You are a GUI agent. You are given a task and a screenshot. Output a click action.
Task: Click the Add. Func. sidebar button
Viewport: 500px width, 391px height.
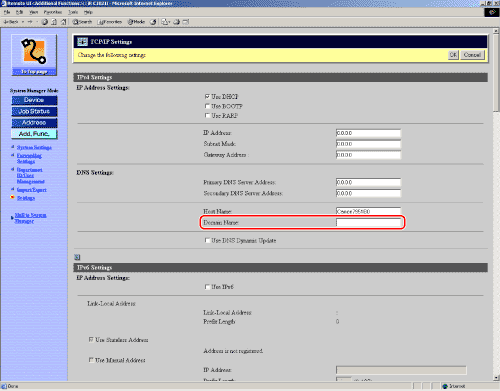(34, 134)
